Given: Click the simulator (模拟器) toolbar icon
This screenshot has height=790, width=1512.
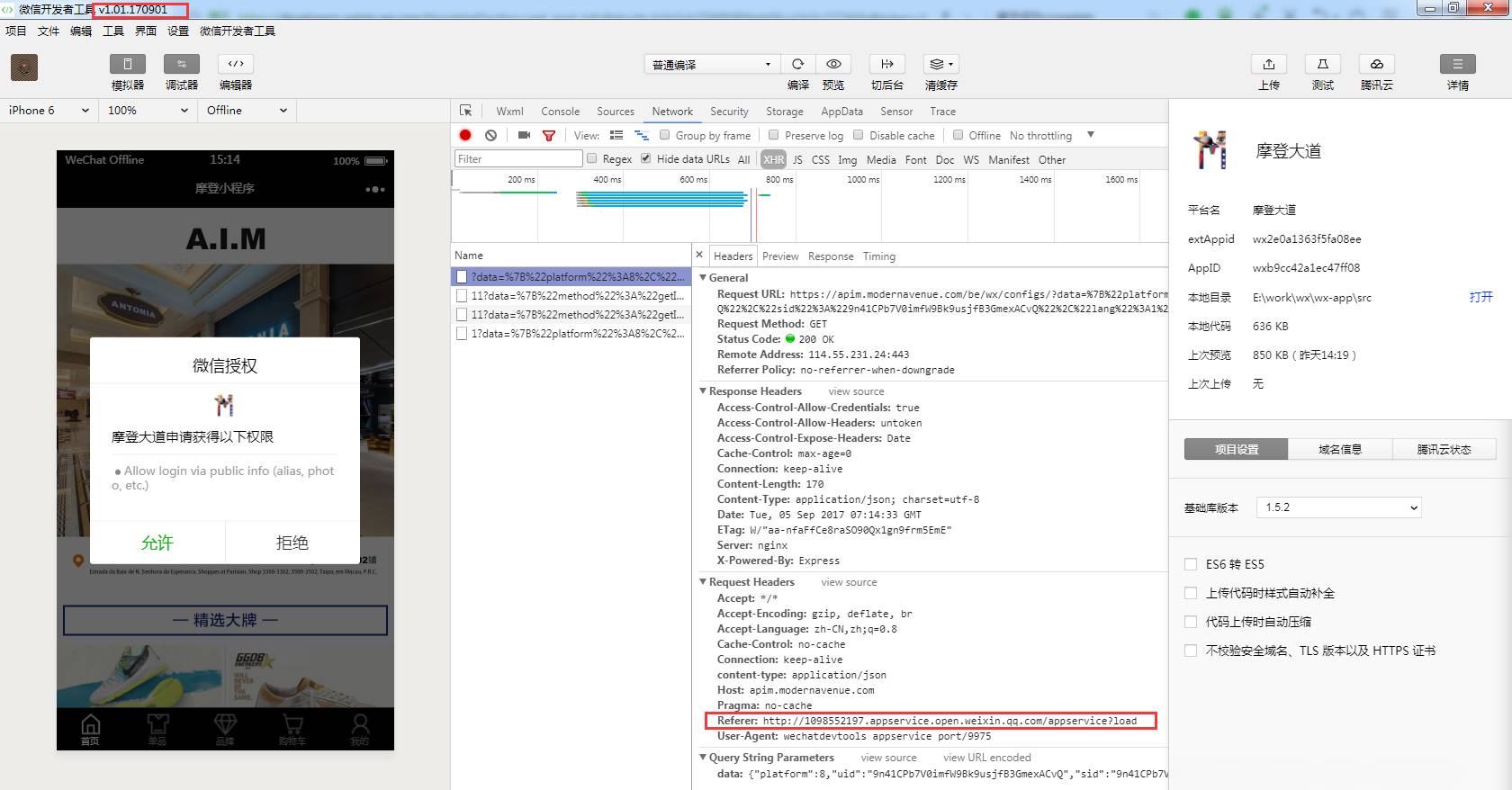Looking at the screenshot, I should pyautogui.click(x=127, y=64).
